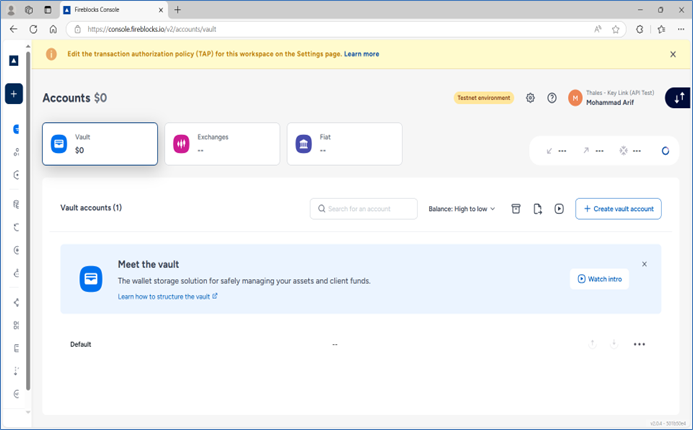The image size is (693, 430).
Task: Open a new browser tab
Action: click(177, 10)
